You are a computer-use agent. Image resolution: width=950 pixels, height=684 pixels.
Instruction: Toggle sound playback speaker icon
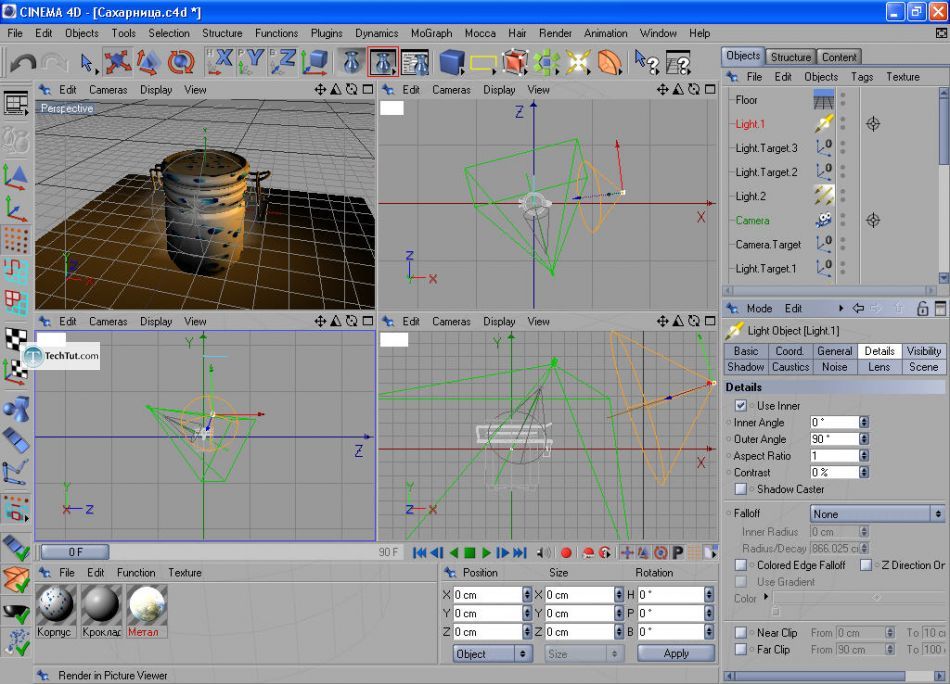tap(544, 553)
